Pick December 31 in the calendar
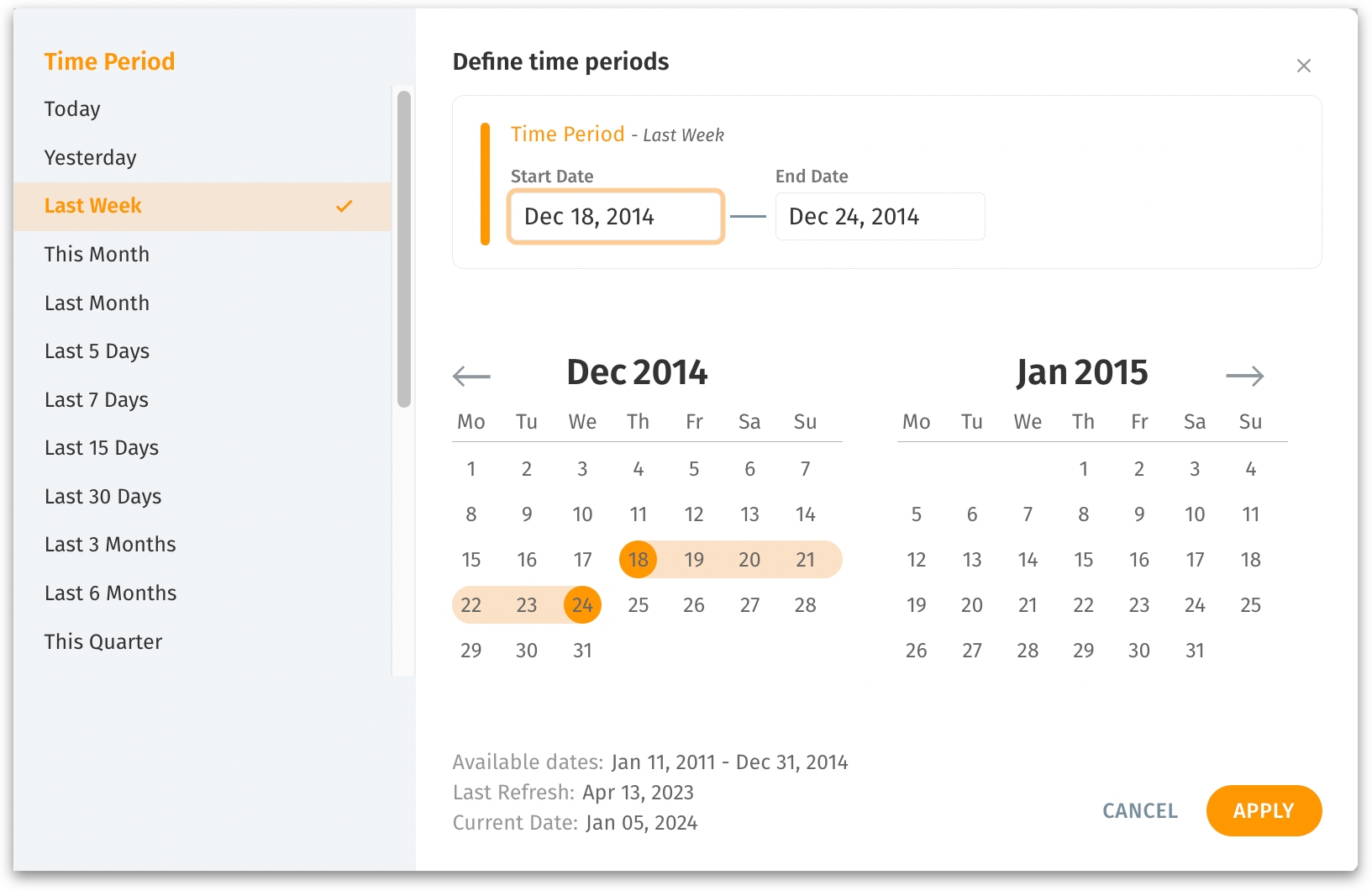1372x891 pixels. (x=582, y=651)
